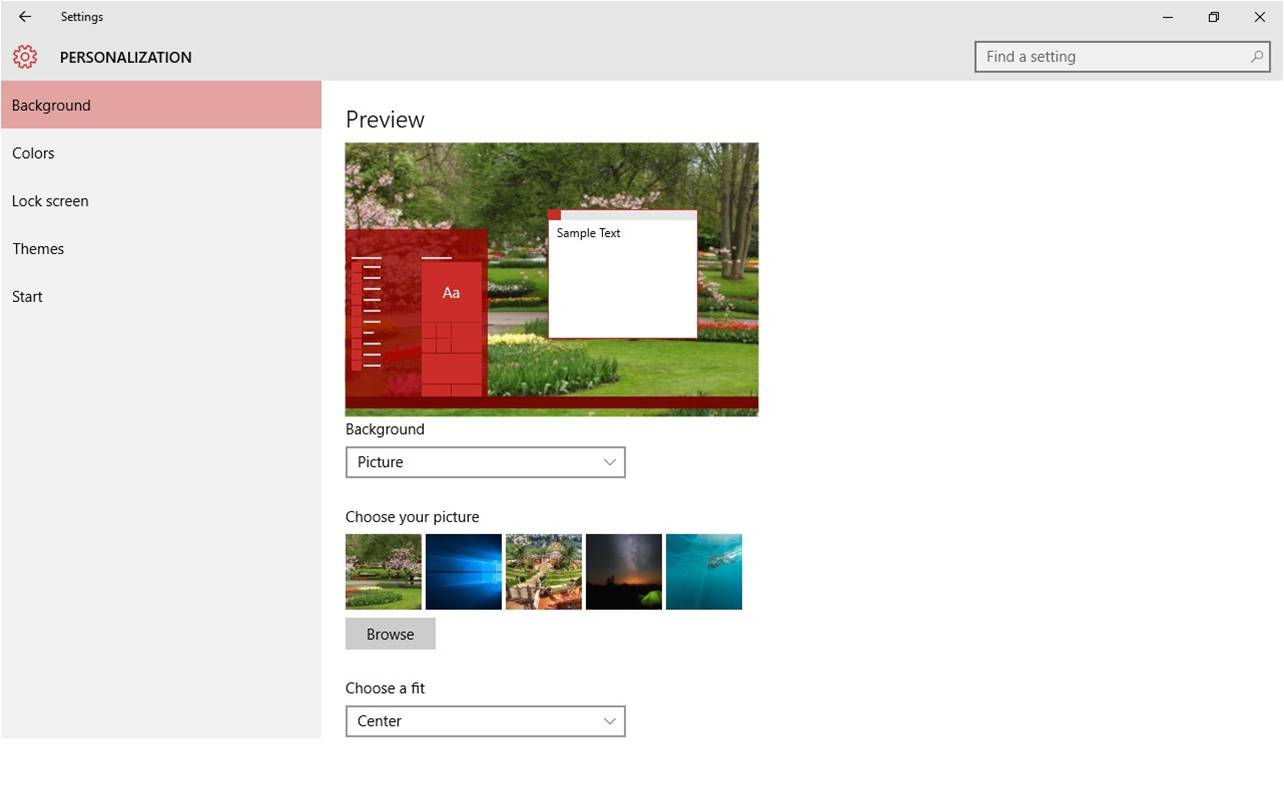
Task: Click the desktop background preview image
Action: pyautogui.click(x=551, y=278)
